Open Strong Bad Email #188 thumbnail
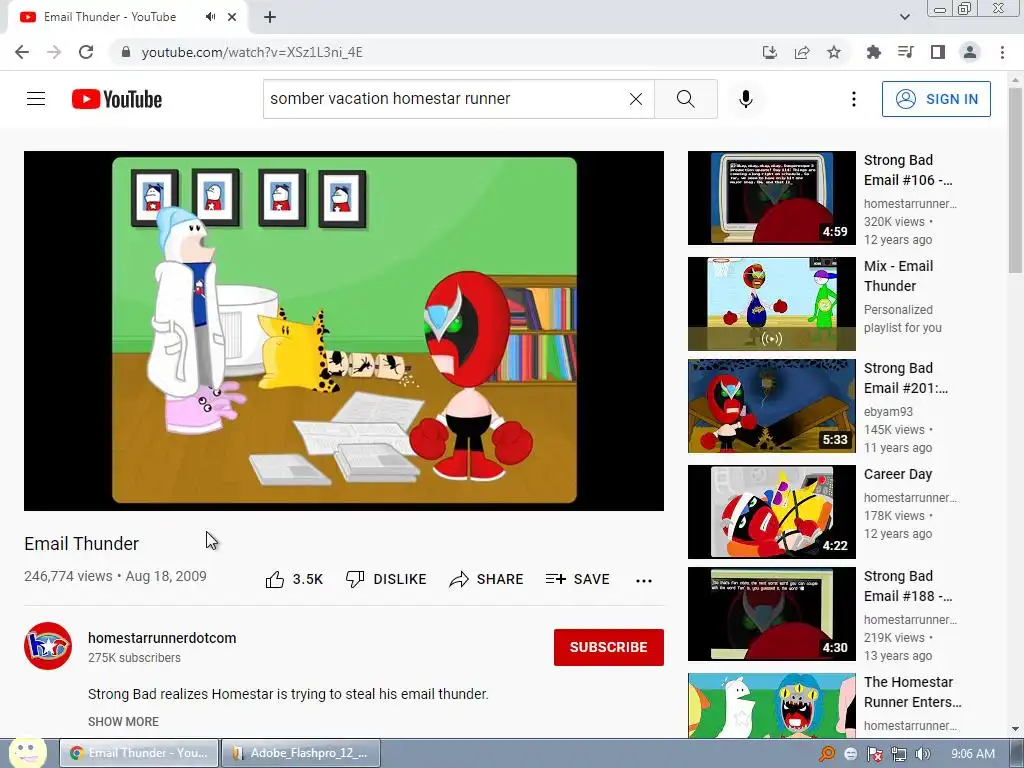The width and height of the screenshot is (1024, 768). point(772,614)
